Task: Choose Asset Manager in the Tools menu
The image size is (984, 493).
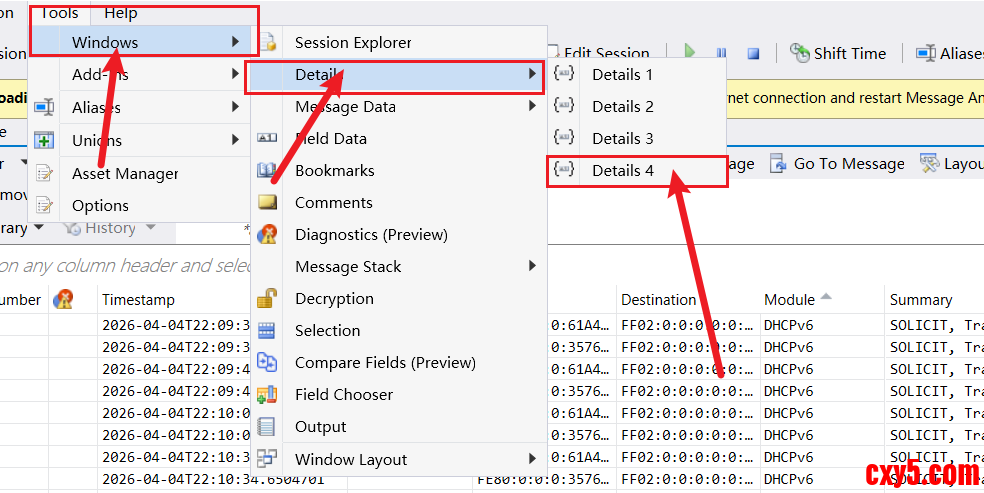Action: click(125, 174)
